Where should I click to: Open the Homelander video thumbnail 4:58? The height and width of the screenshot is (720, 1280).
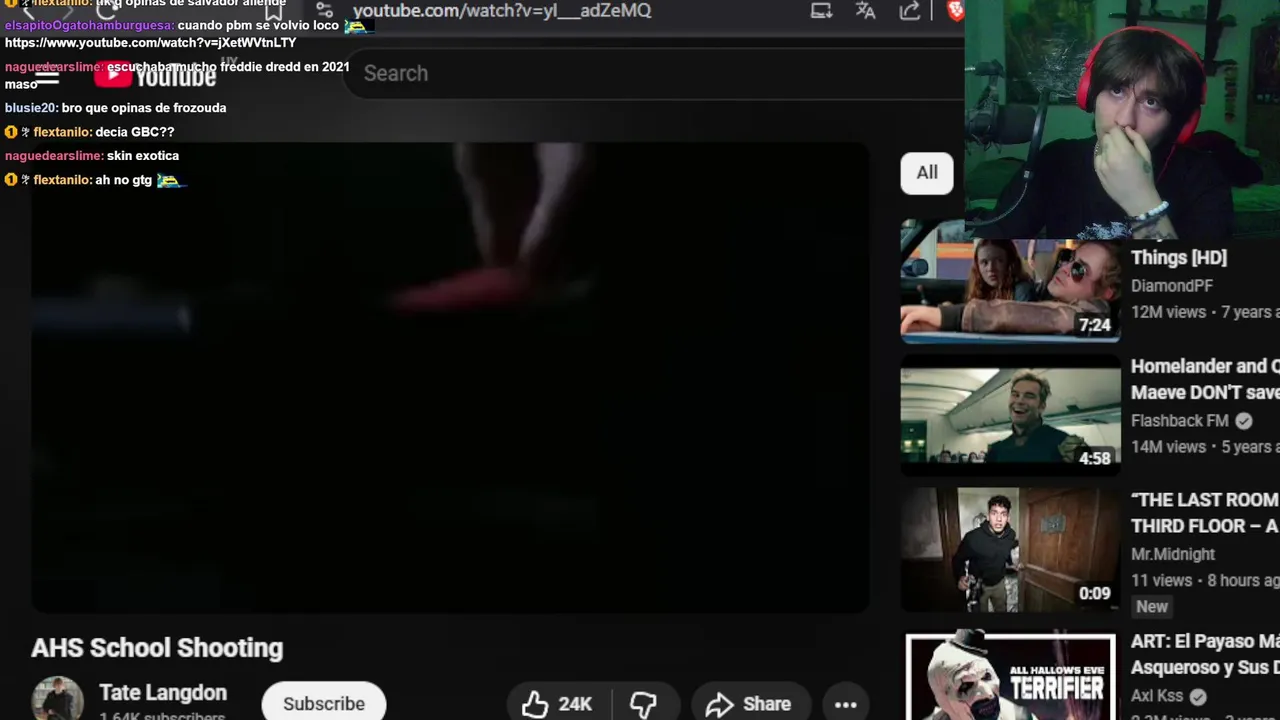coord(1010,415)
